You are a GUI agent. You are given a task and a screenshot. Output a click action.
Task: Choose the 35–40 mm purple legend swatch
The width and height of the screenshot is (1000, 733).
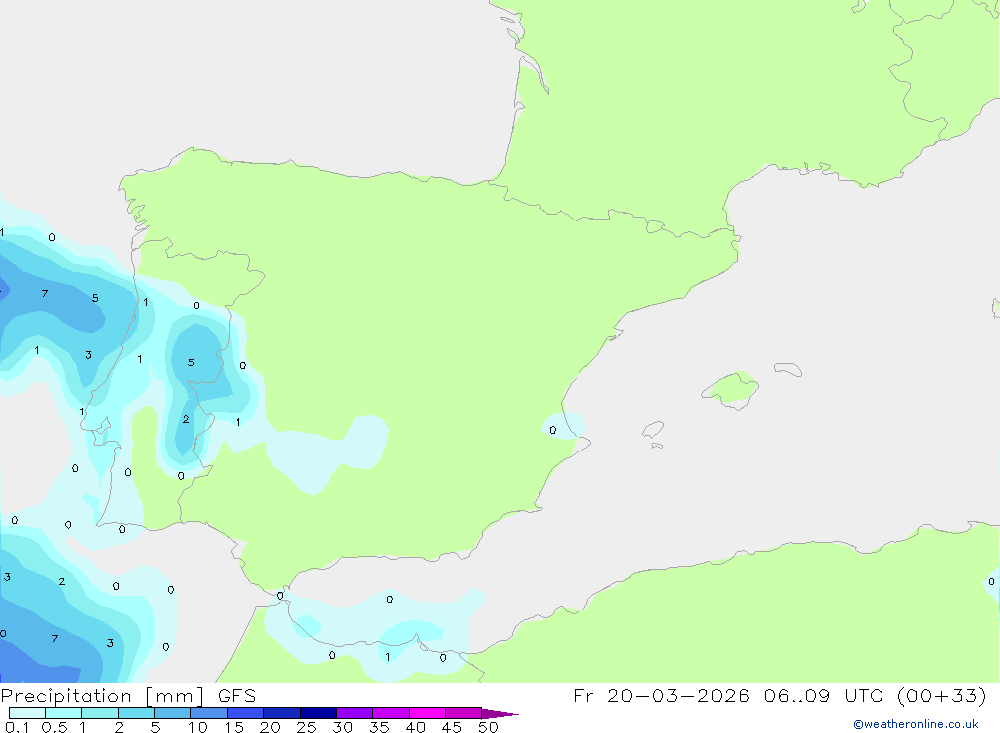click(391, 713)
